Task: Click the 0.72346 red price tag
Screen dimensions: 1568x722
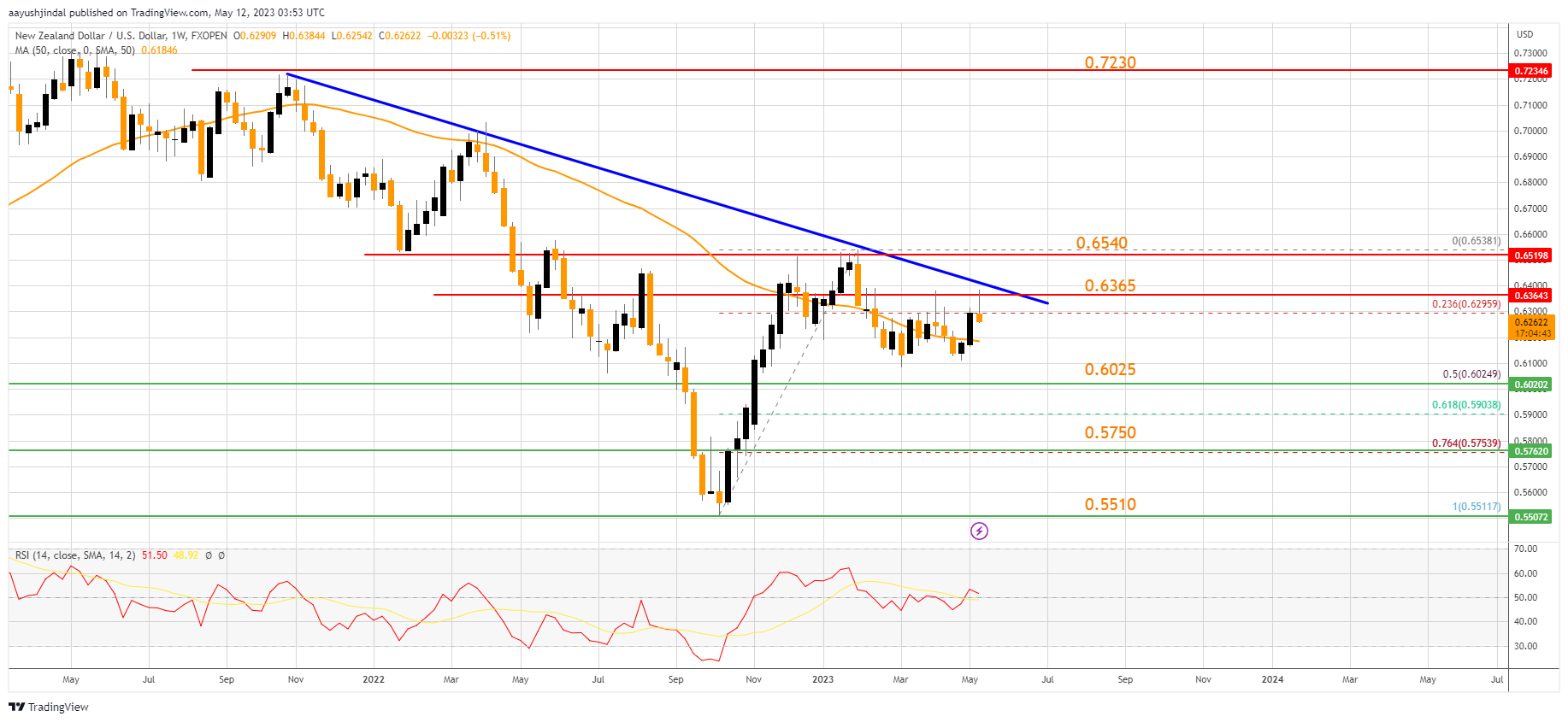Action: click(1531, 71)
